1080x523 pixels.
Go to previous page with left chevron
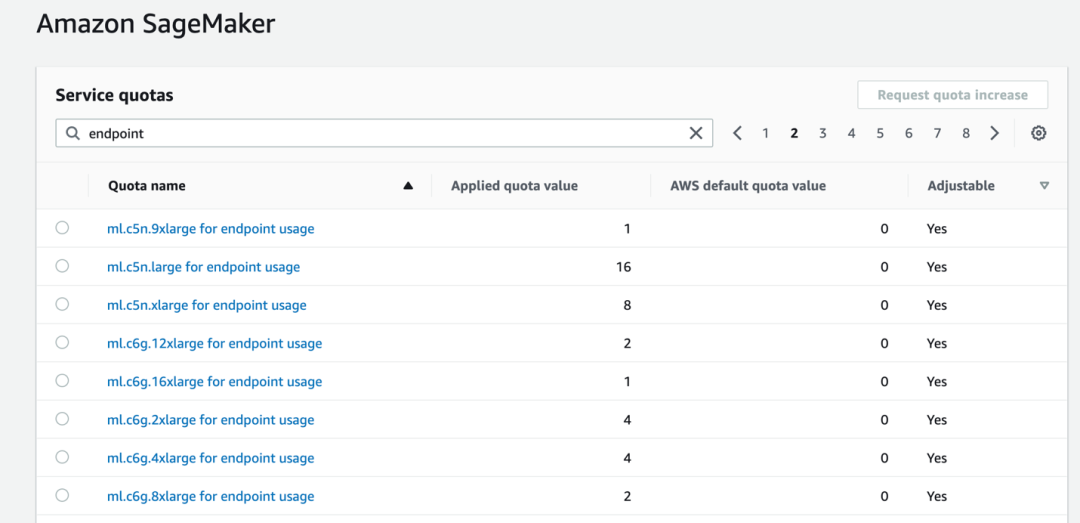(x=737, y=133)
